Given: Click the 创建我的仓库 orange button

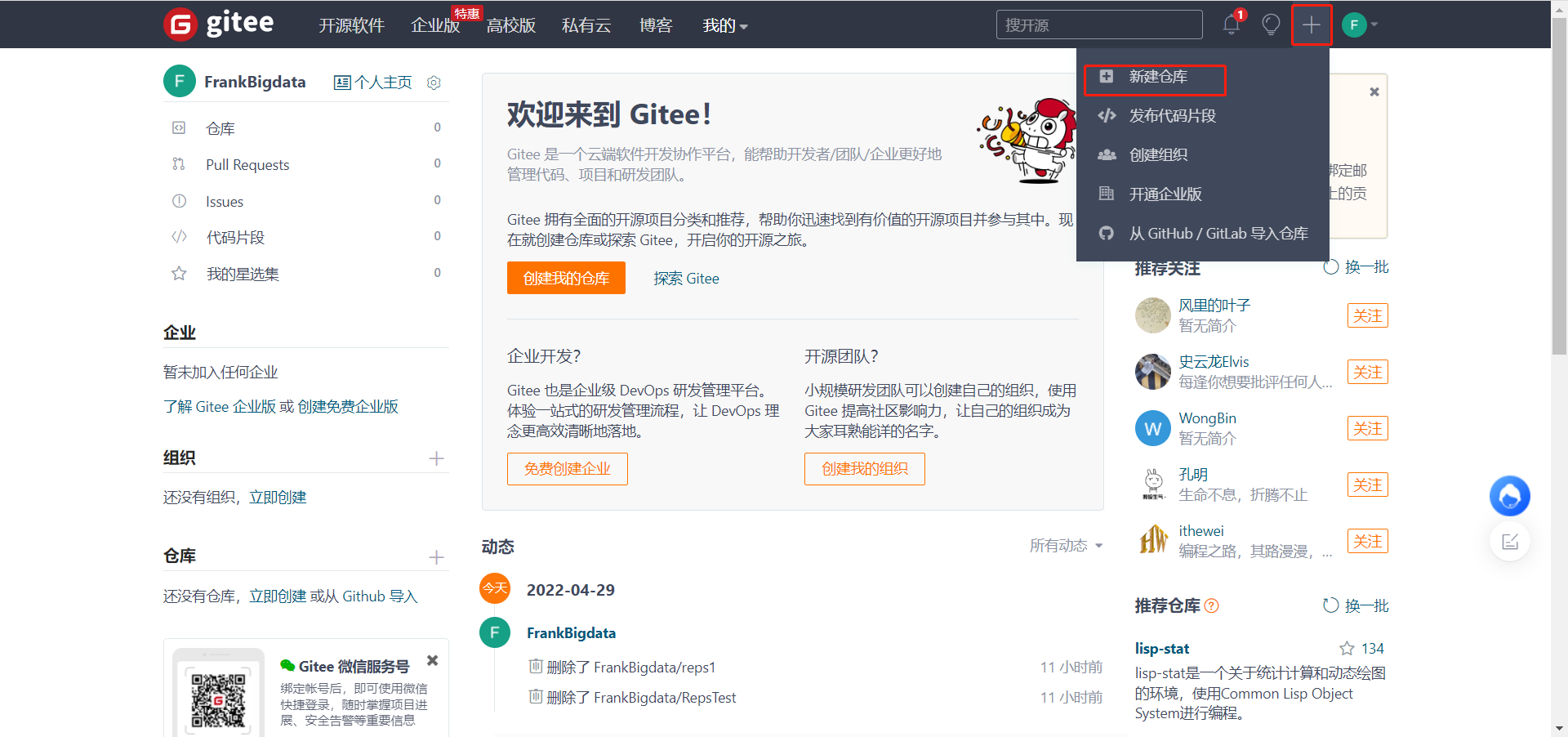Looking at the screenshot, I should 566,278.
